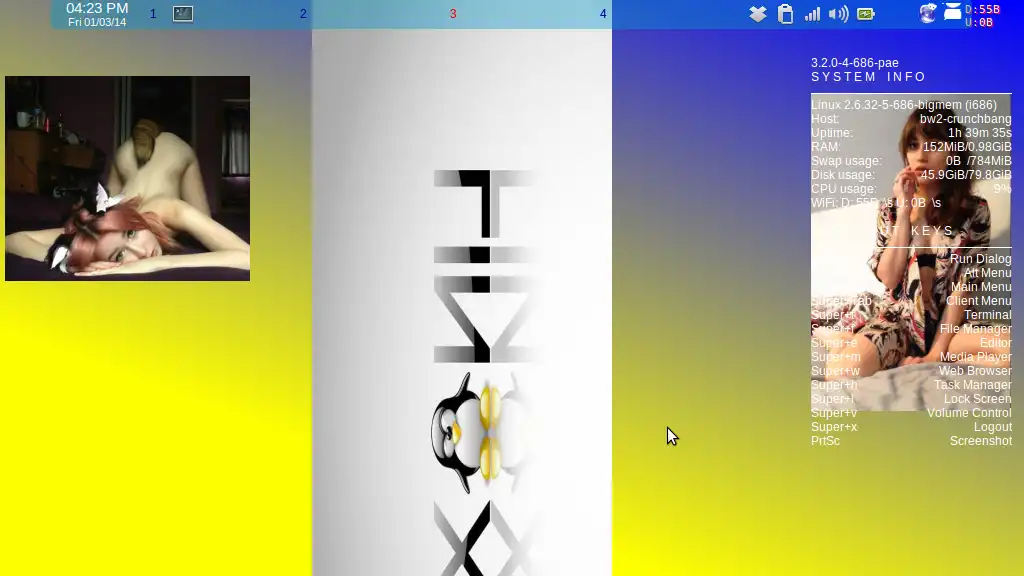The image size is (1024, 576).
Task: Click the date Fri 01/03/14
Action: click(97, 22)
